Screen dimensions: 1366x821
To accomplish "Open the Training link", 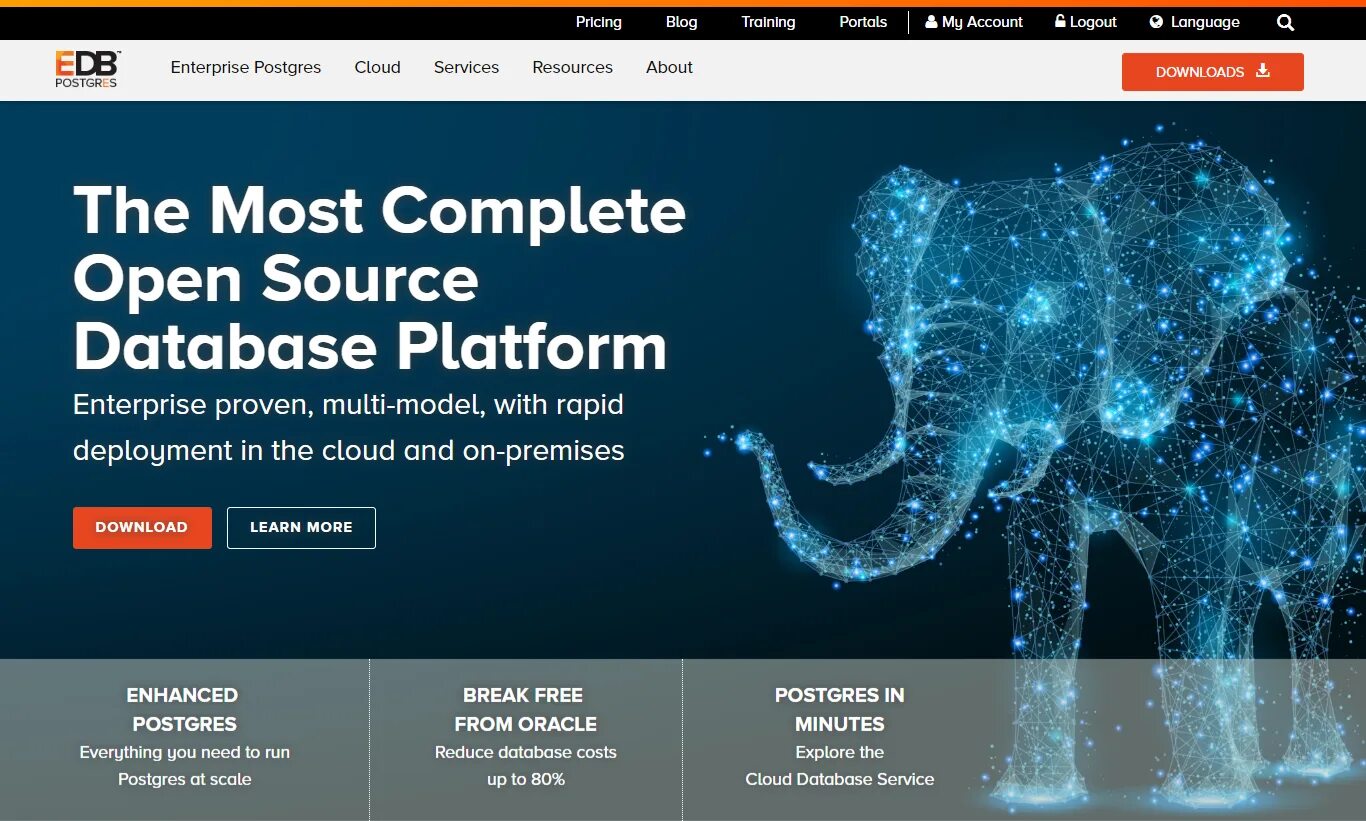I will [x=768, y=22].
